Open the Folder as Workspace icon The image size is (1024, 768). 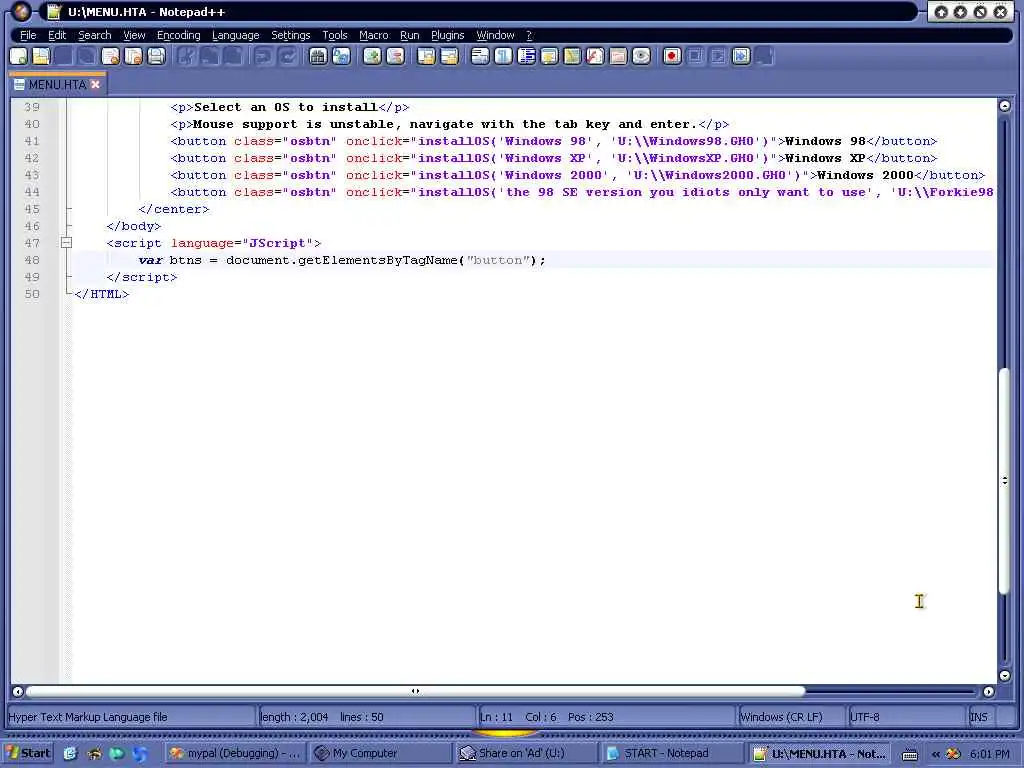click(618, 56)
